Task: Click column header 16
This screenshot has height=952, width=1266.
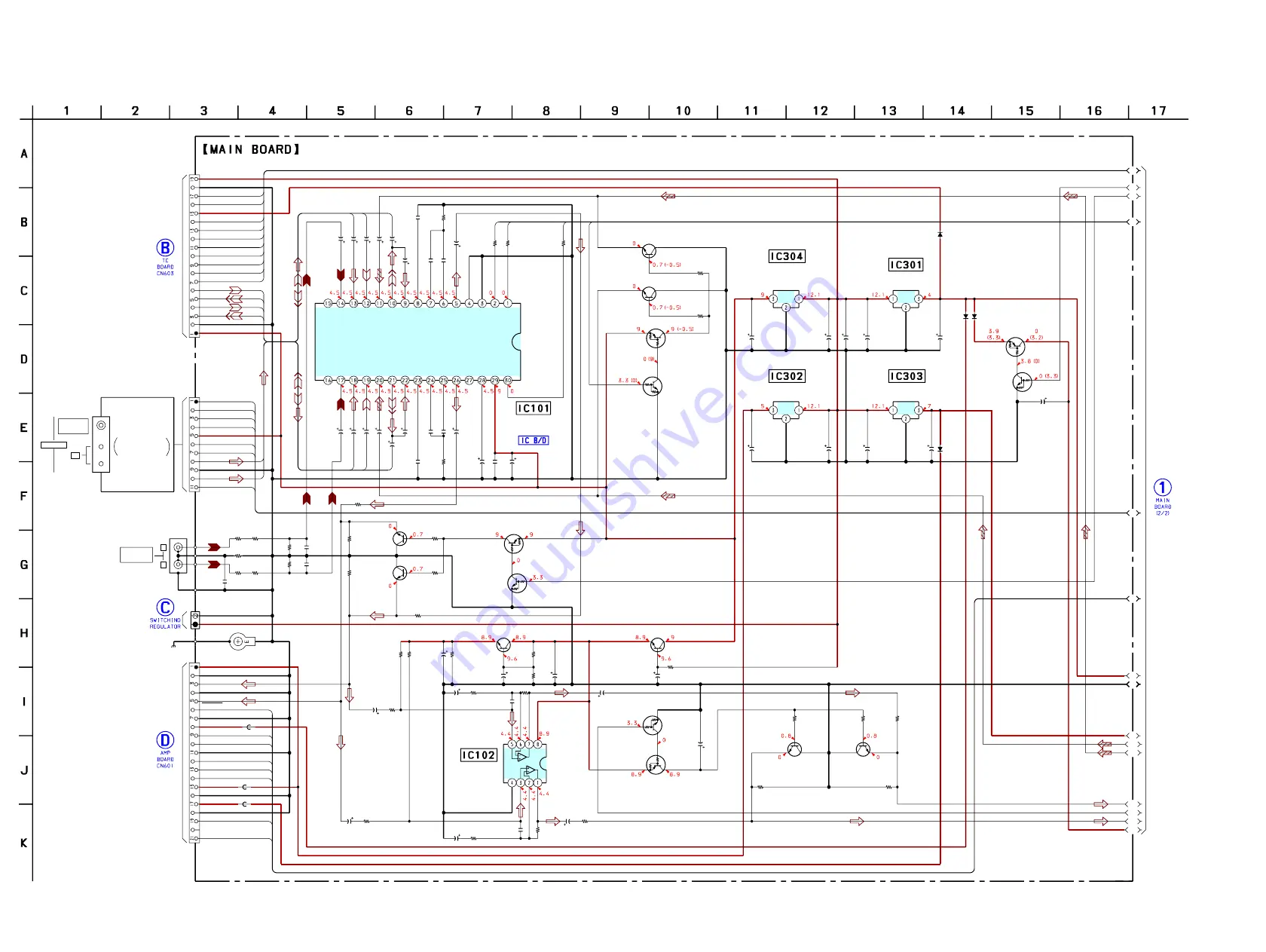Action: [x=1094, y=111]
